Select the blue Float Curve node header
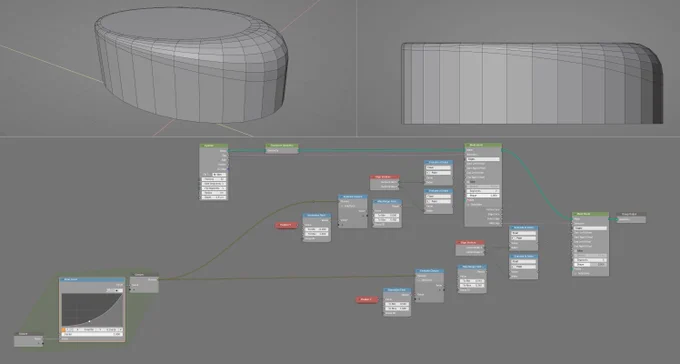The width and height of the screenshot is (680, 364). click(92, 280)
